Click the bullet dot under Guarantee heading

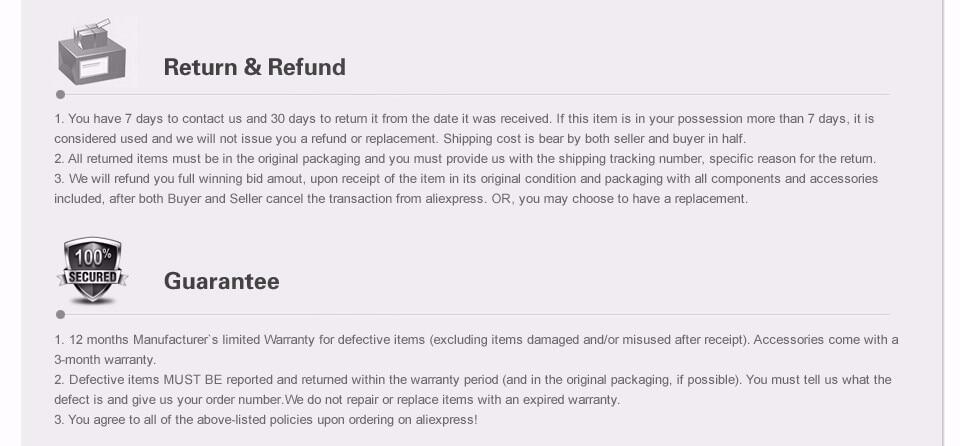pos(60,314)
